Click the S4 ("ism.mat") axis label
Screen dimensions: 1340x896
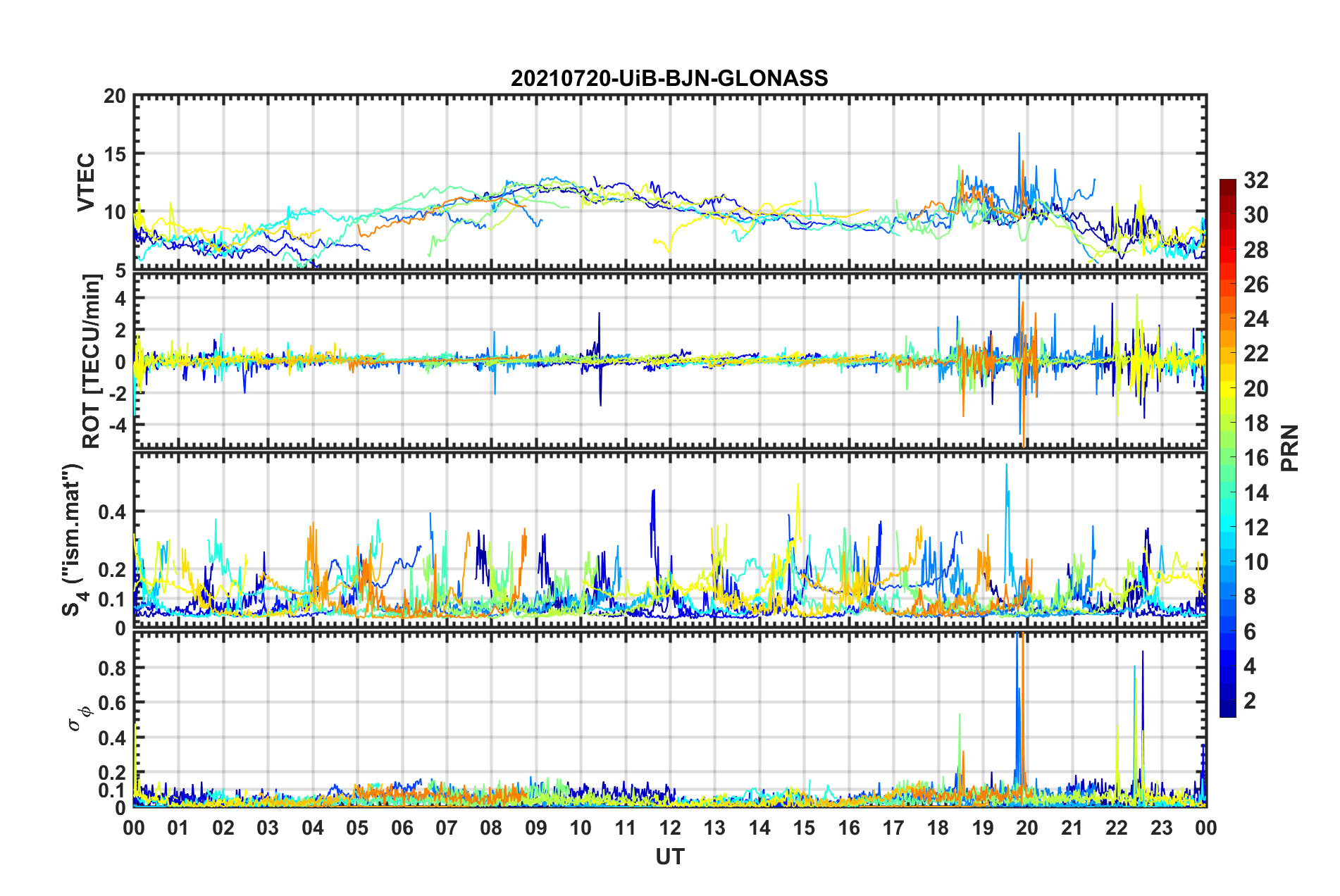pos(73,540)
